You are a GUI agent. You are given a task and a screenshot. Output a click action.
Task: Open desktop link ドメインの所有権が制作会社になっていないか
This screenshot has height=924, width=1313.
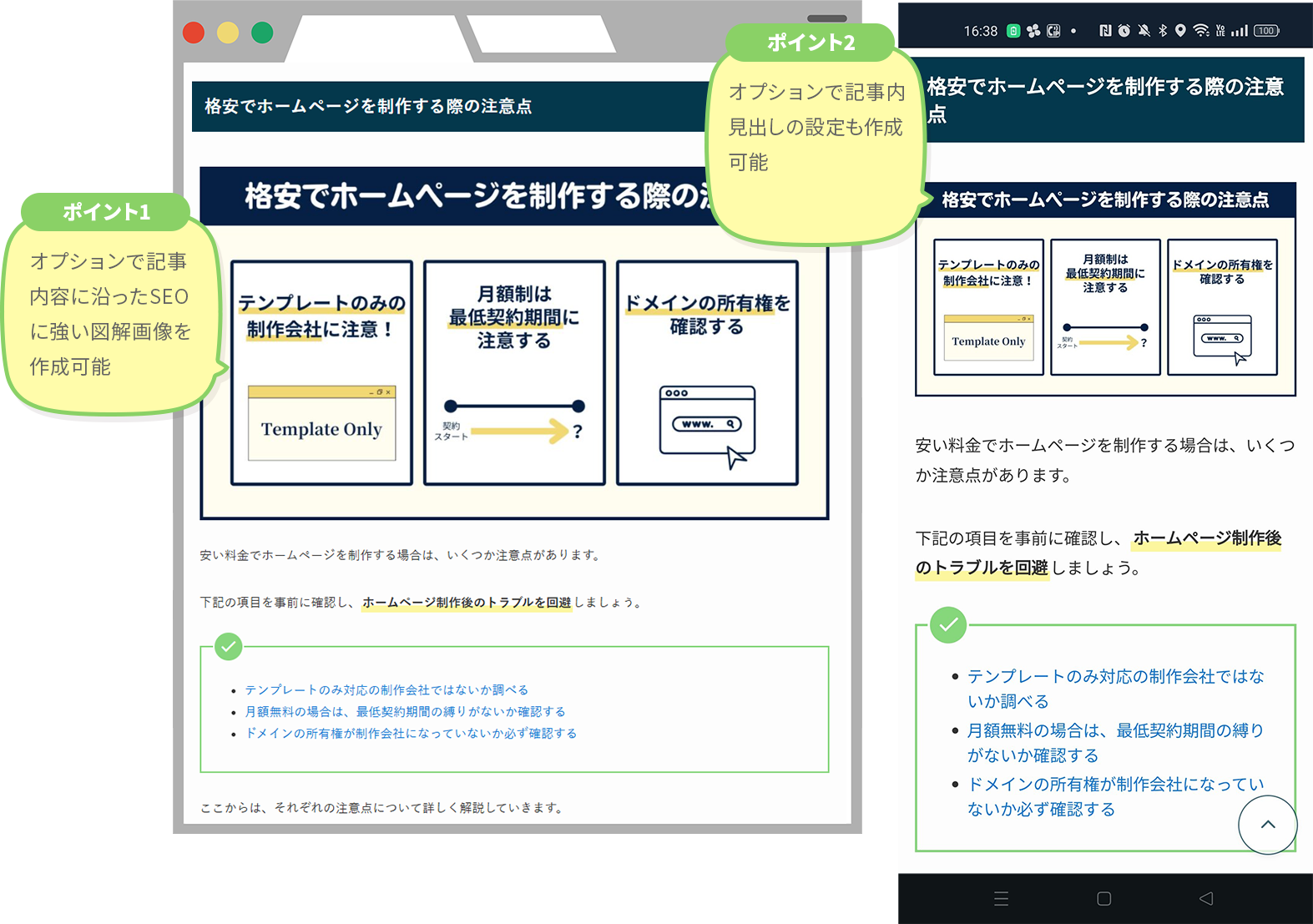click(x=411, y=734)
